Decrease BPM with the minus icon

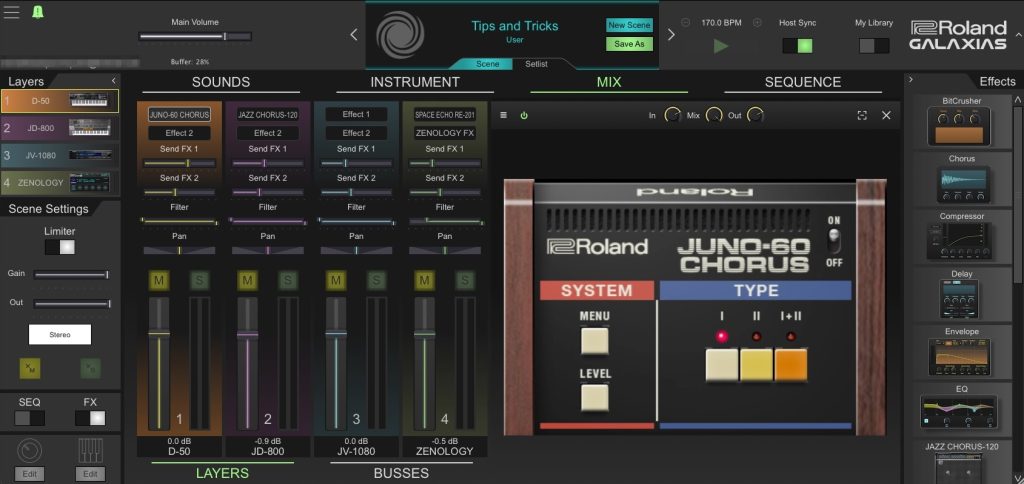pyautogui.click(x=686, y=22)
